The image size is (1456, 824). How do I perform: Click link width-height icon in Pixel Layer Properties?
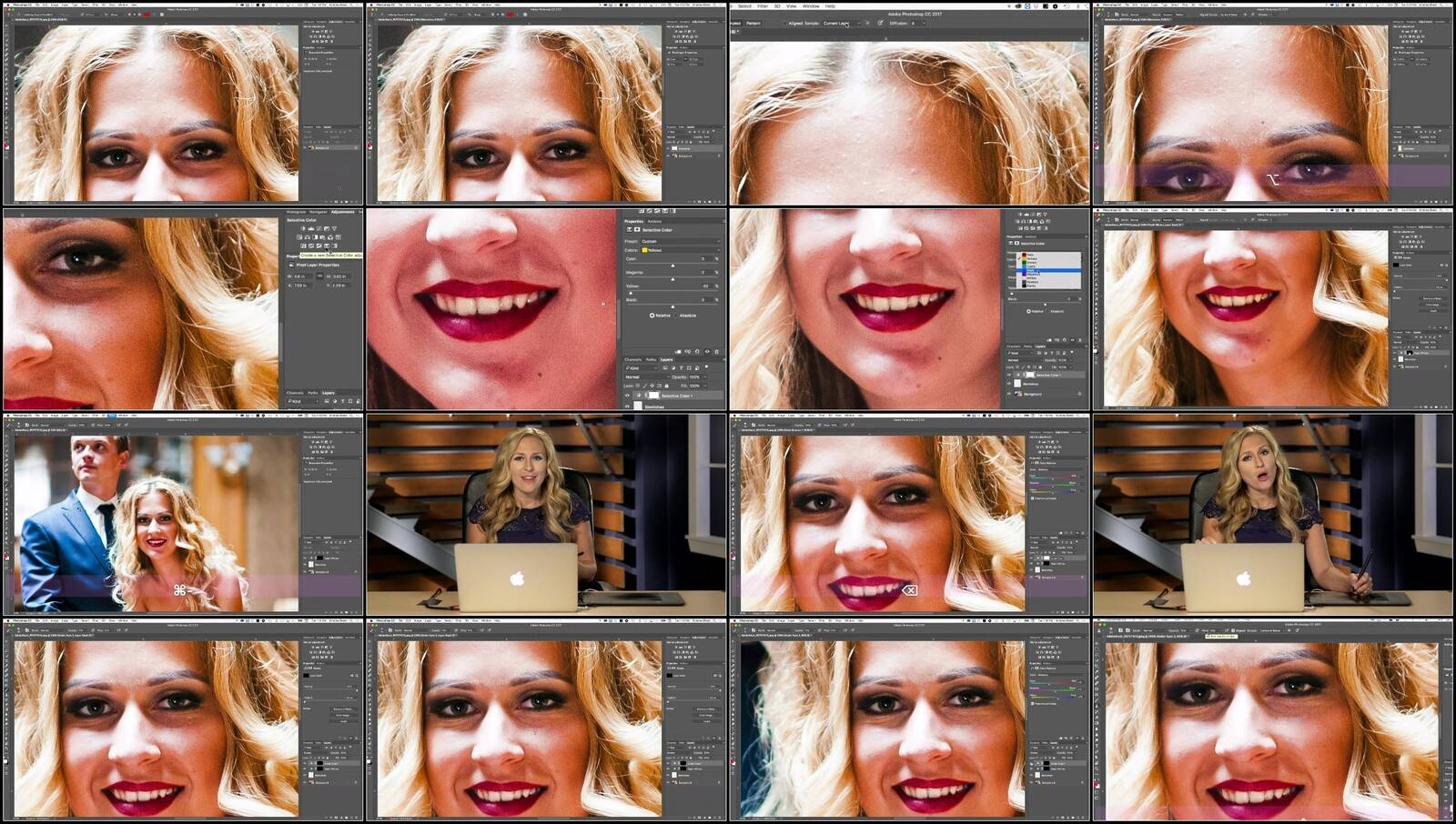319,276
